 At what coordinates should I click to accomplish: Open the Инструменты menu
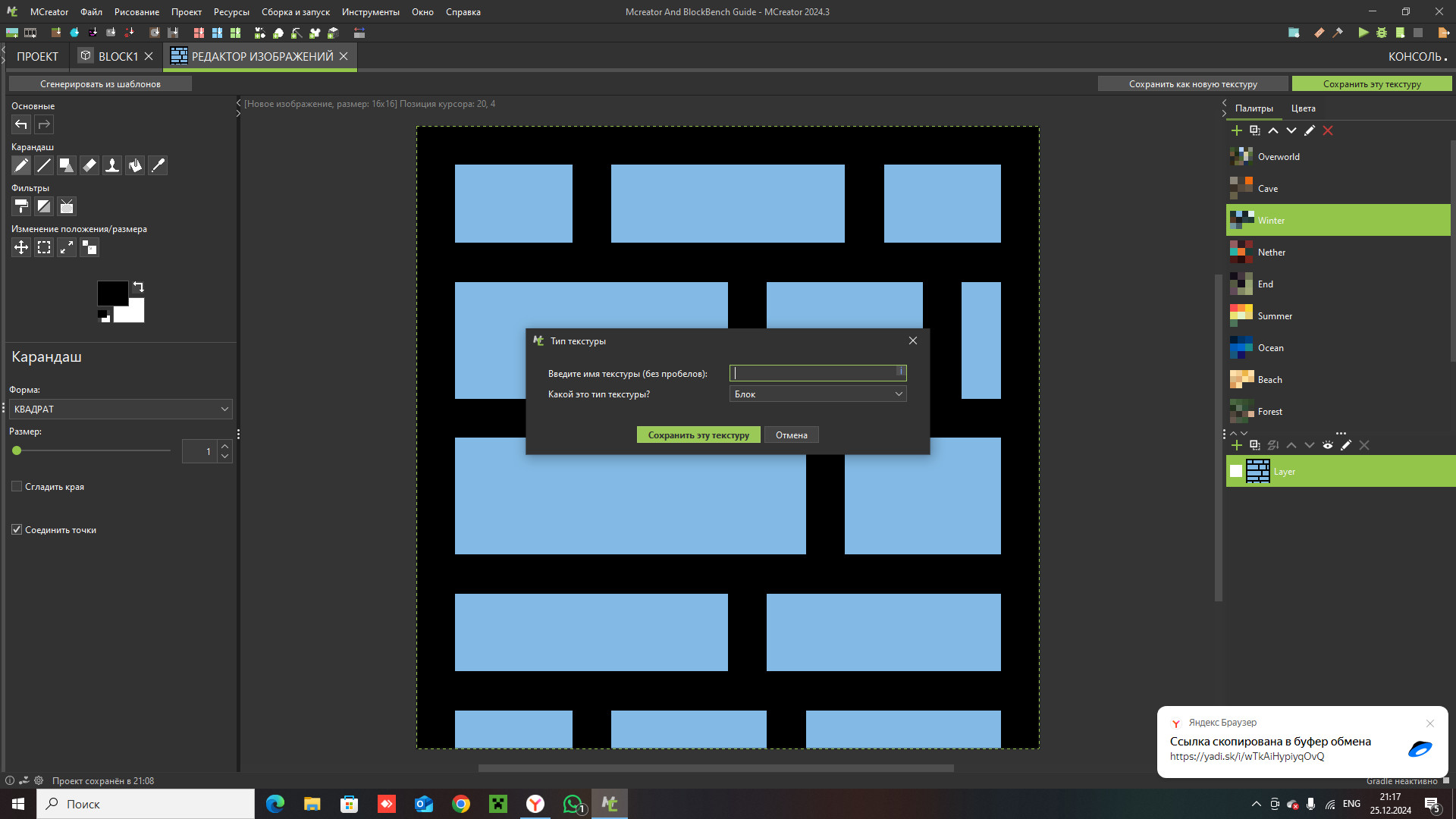coord(371,11)
